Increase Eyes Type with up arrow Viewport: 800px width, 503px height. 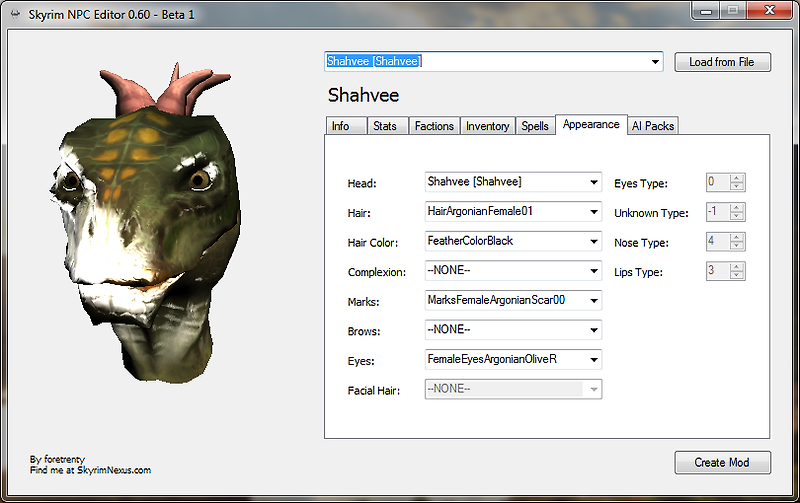pos(737,178)
